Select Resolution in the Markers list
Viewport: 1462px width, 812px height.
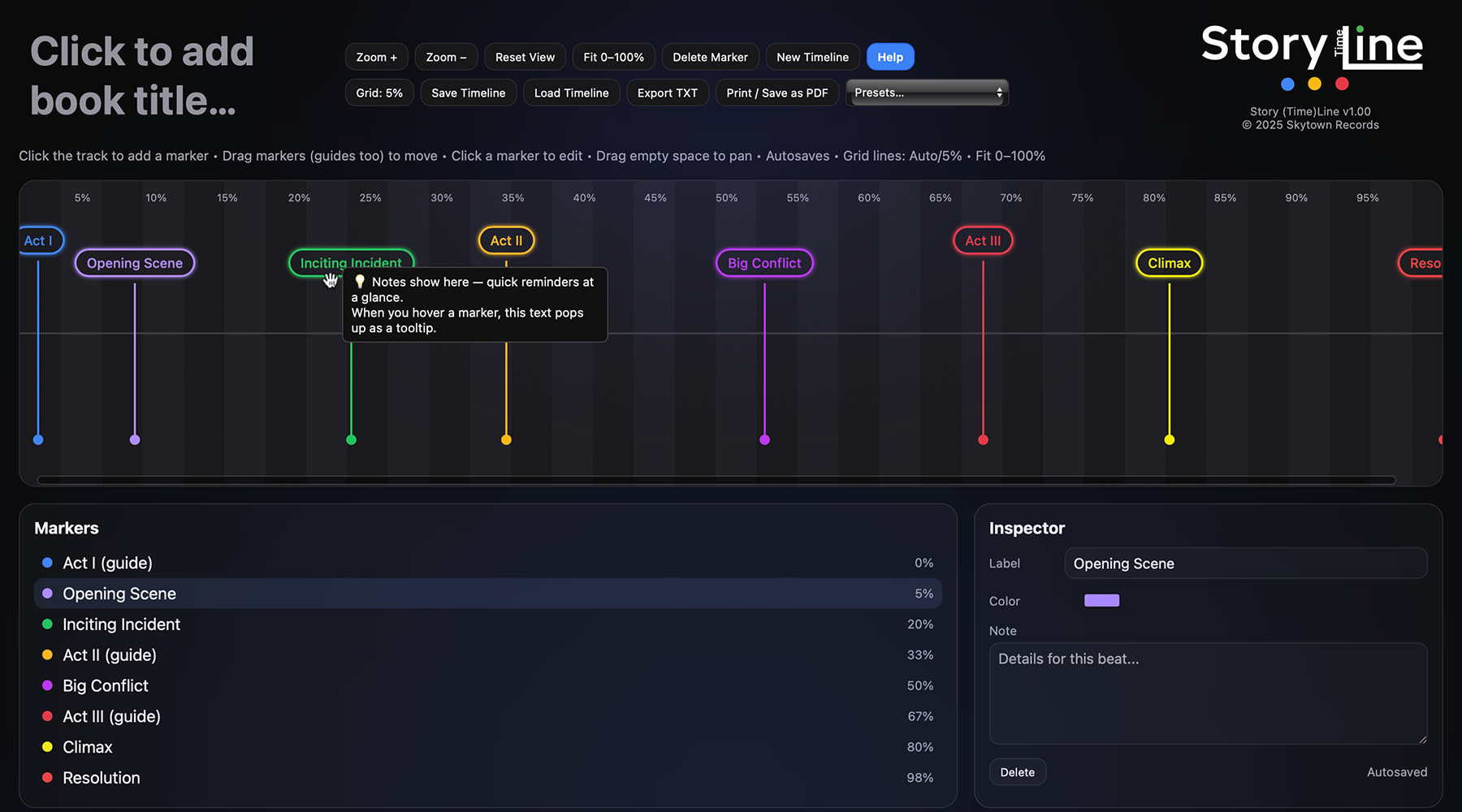coord(102,778)
